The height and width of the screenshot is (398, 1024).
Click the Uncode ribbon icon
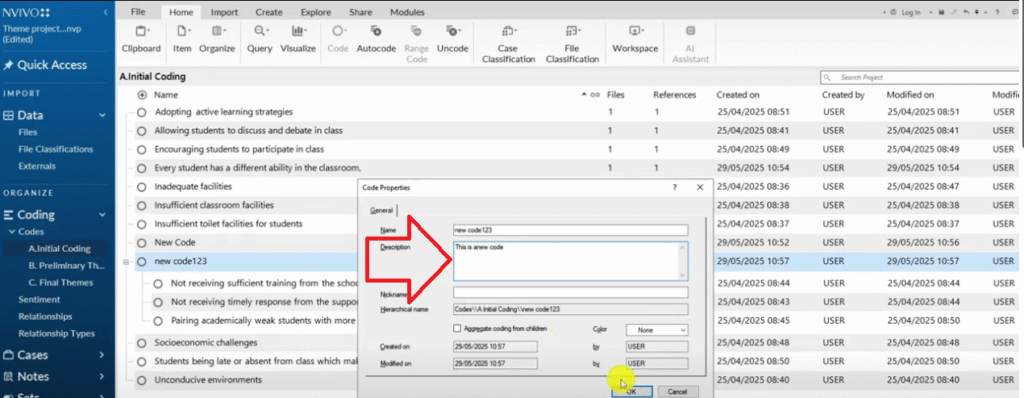[453, 39]
